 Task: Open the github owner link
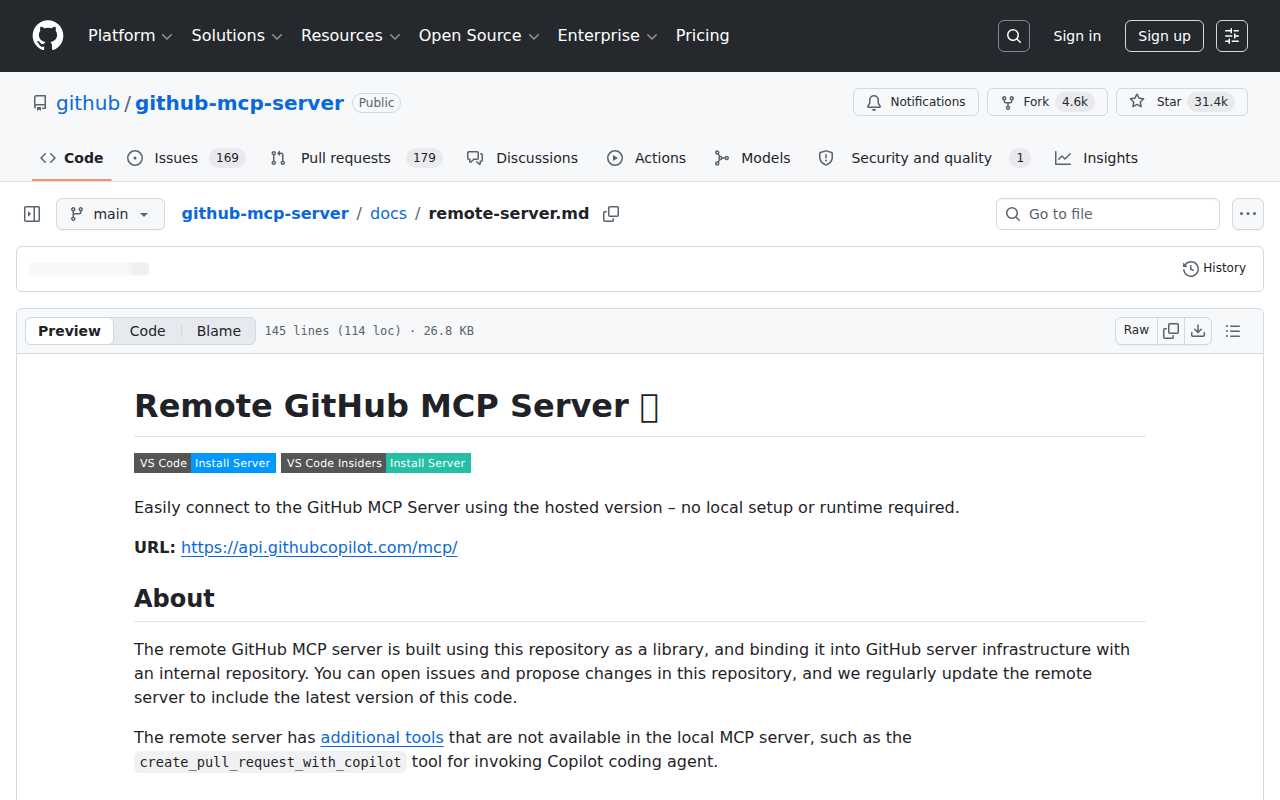88,103
